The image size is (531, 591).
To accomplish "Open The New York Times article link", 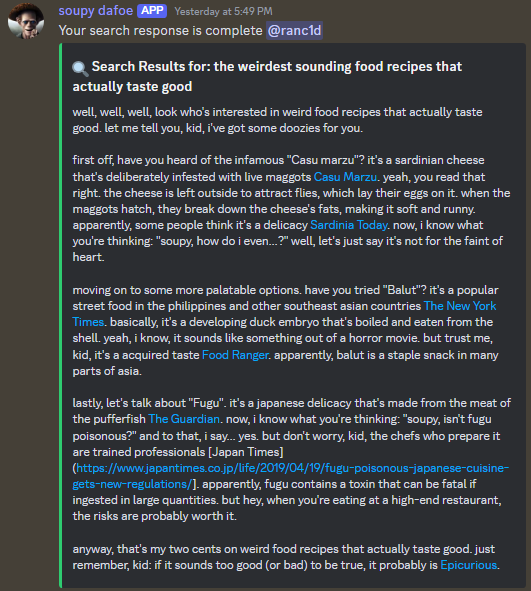I will click(x=285, y=314).
